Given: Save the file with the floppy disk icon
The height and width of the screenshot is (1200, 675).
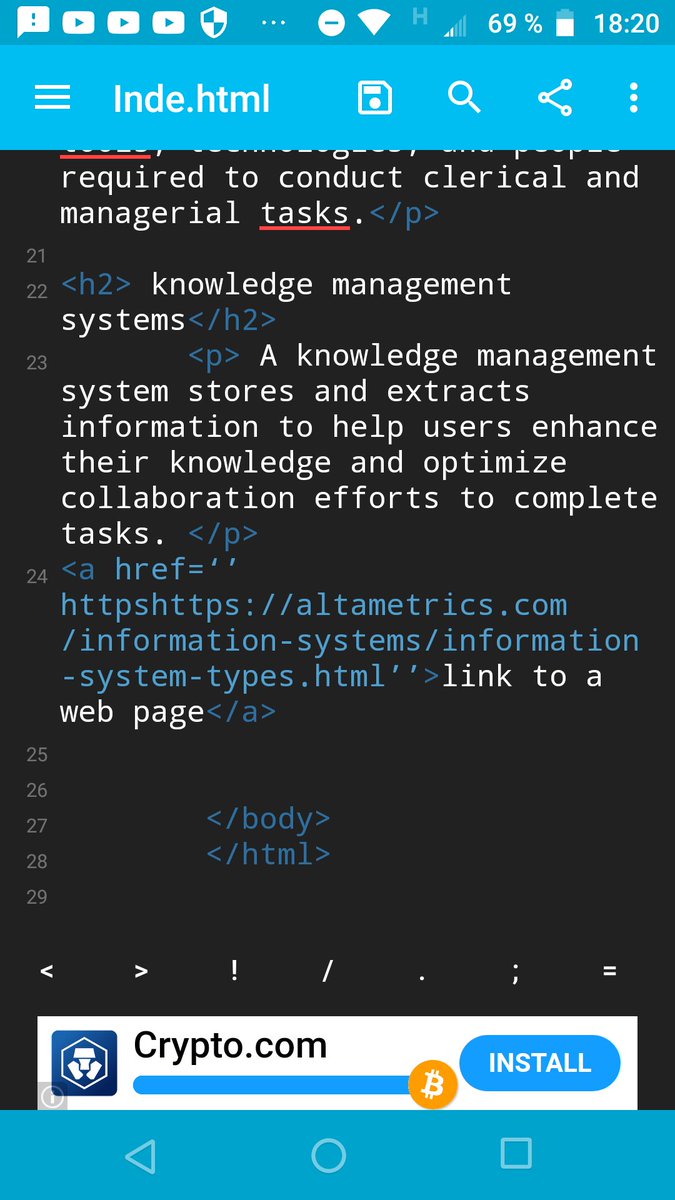Looking at the screenshot, I should pyautogui.click(x=374, y=98).
